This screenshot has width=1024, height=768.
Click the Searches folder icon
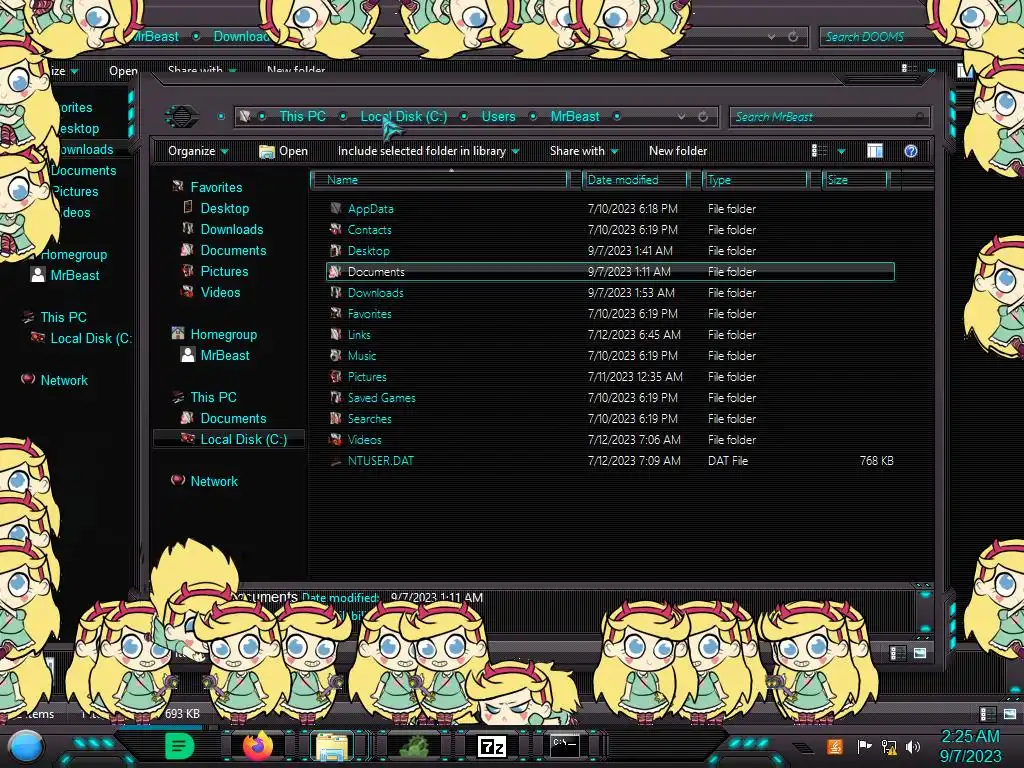pos(336,418)
